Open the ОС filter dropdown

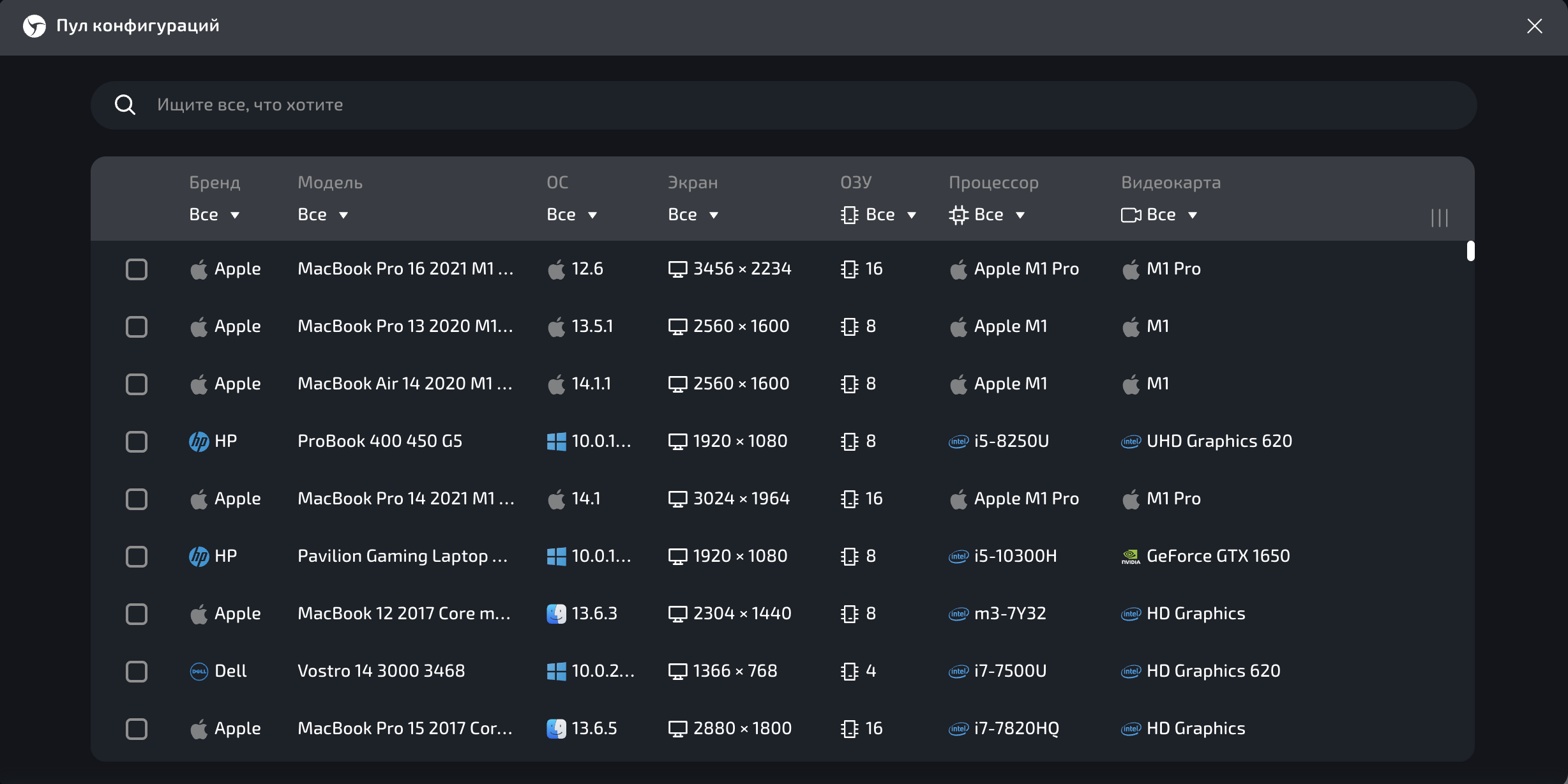(572, 215)
